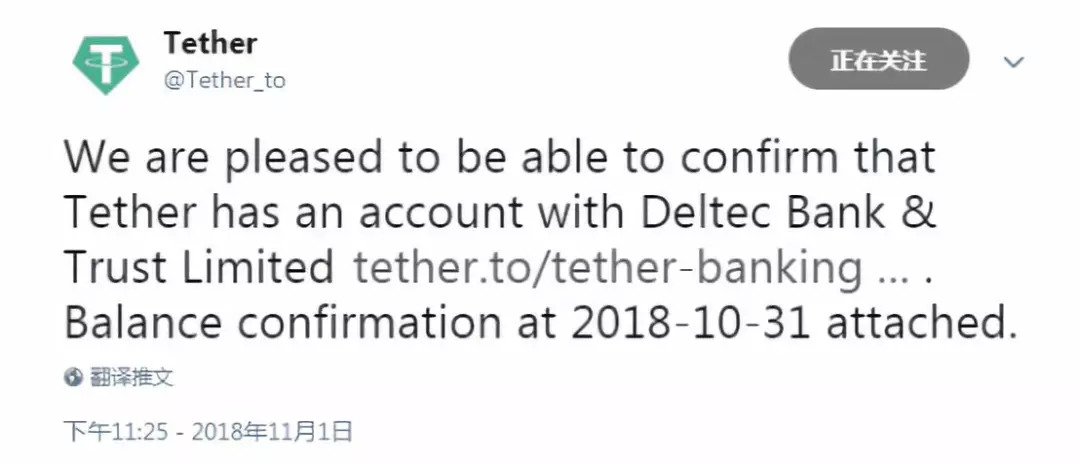The image size is (1080, 464).
Task: Open the Tether display name profile
Action: click(x=210, y=43)
